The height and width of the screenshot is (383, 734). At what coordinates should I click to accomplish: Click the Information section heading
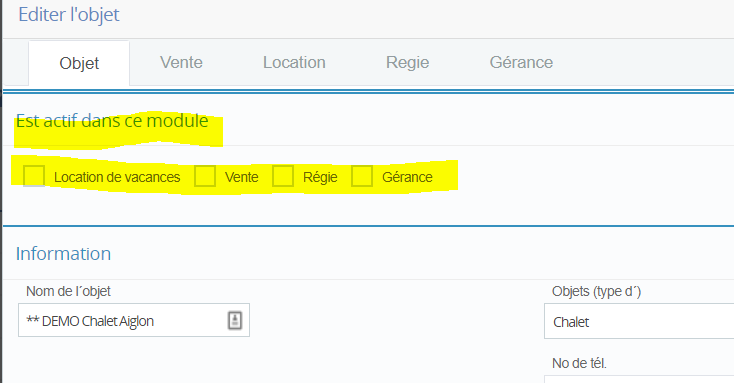[63, 254]
